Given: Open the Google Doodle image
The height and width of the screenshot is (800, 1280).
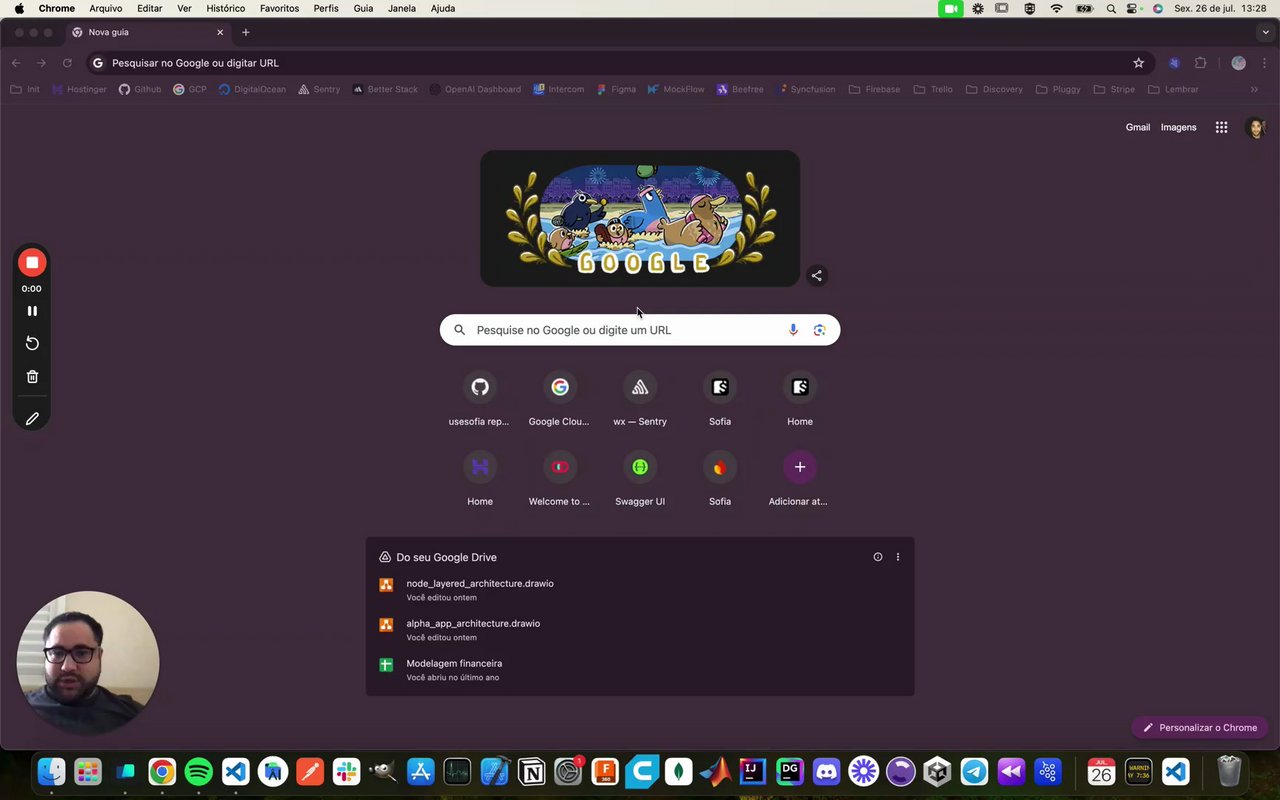Looking at the screenshot, I should click(x=640, y=219).
